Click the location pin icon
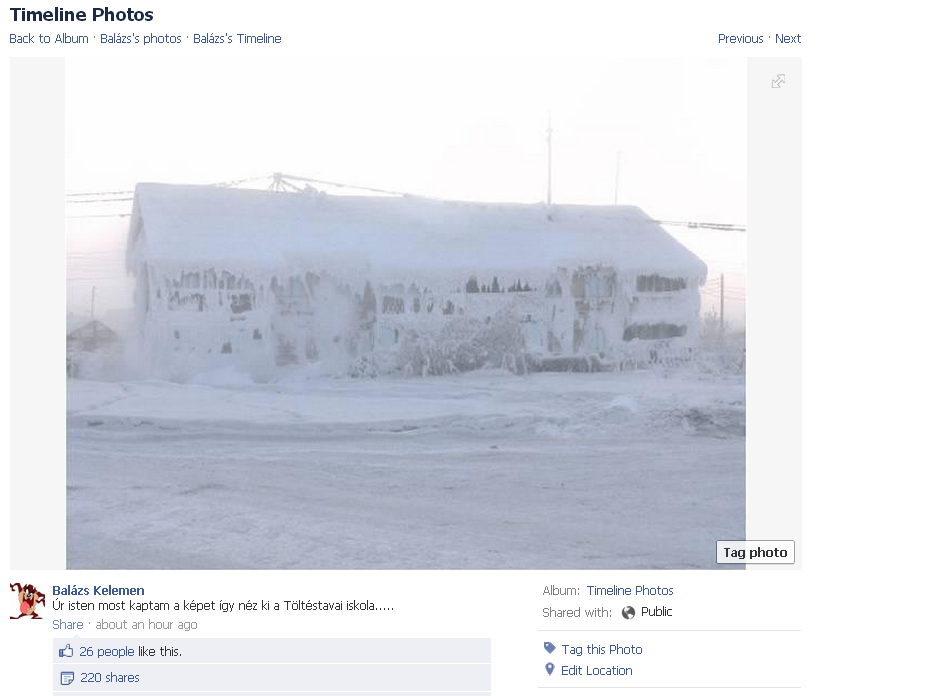Image resolution: width=949 pixels, height=696 pixels. point(550,669)
